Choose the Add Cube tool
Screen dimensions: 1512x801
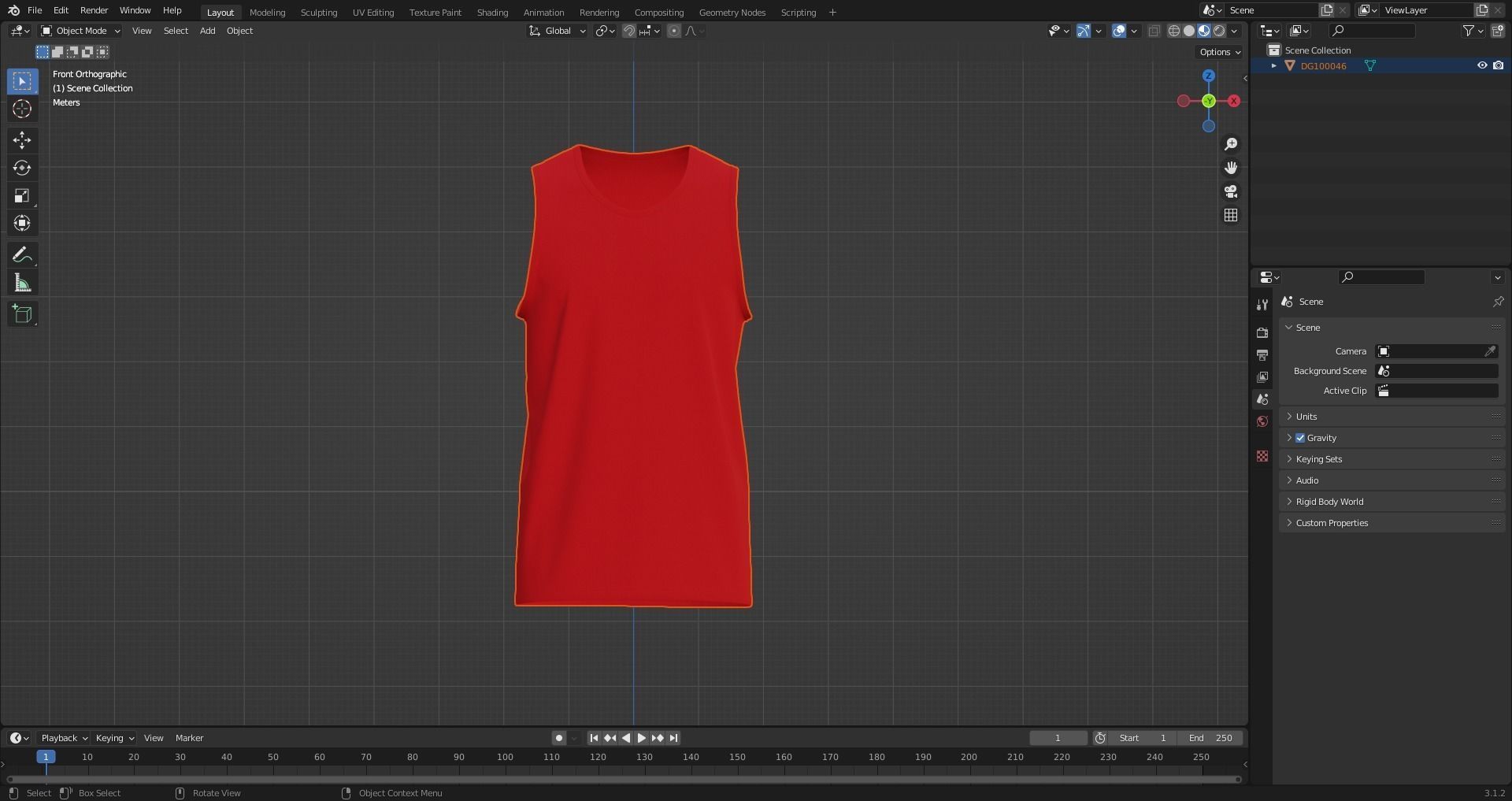(22, 314)
